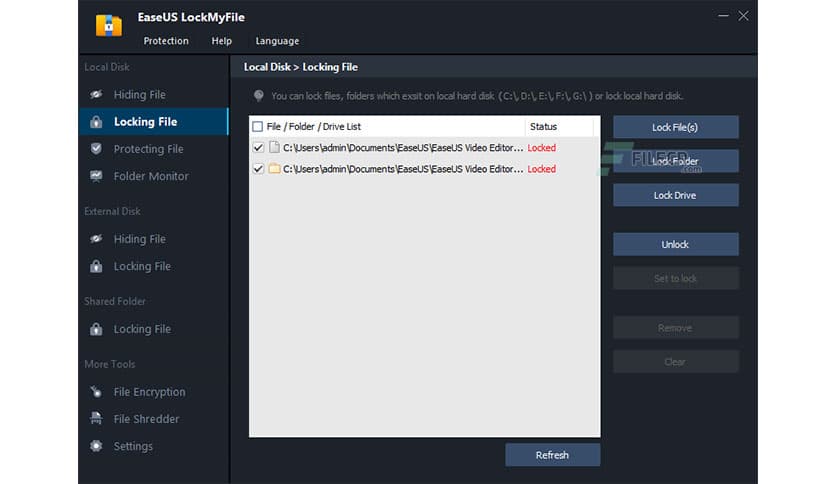The image size is (836, 484).
Task: Click the Locked status in the first row
Action: coord(542,148)
